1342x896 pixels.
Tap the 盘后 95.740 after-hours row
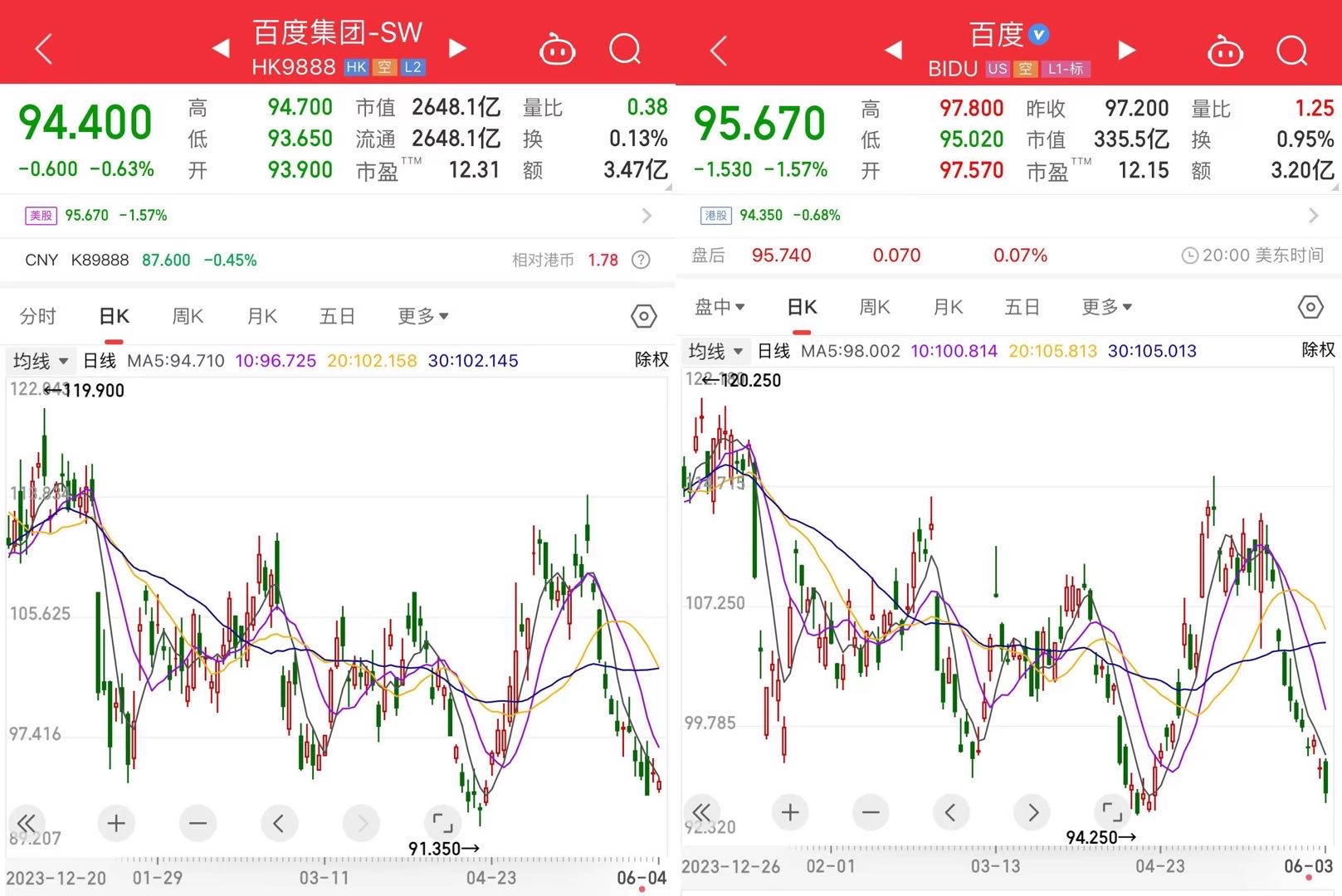[1009, 256]
